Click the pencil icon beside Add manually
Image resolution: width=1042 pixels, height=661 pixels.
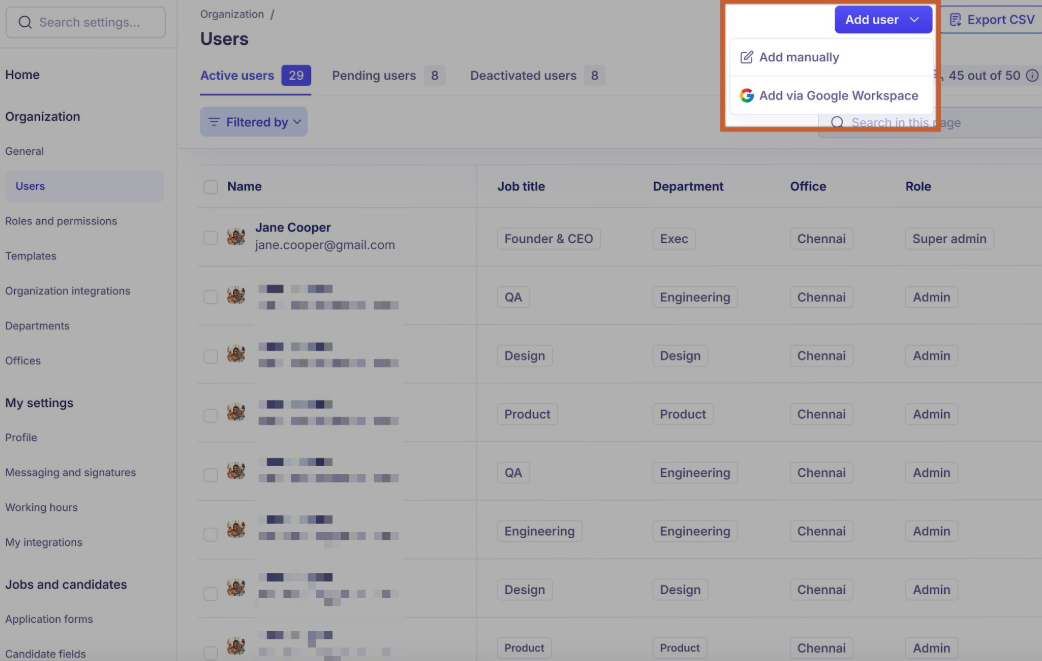pyautogui.click(x=746, y=57)
